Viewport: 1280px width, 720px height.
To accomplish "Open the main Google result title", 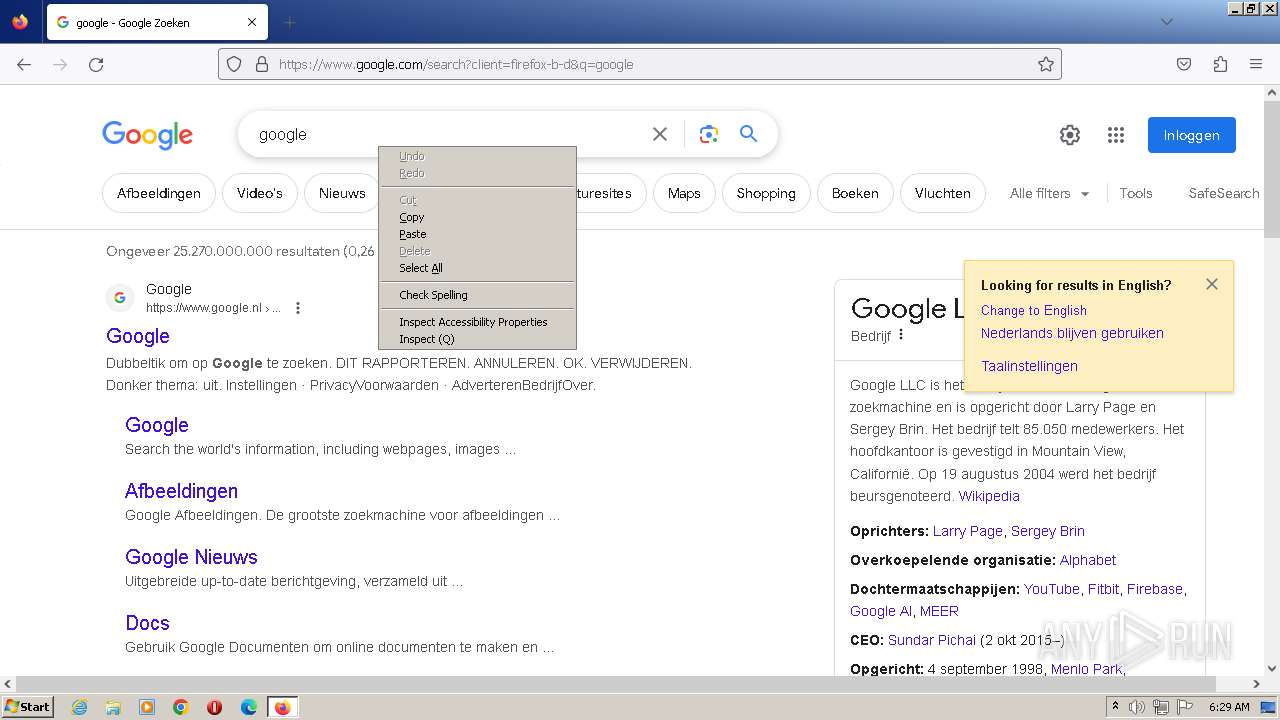I will [138, 336].
